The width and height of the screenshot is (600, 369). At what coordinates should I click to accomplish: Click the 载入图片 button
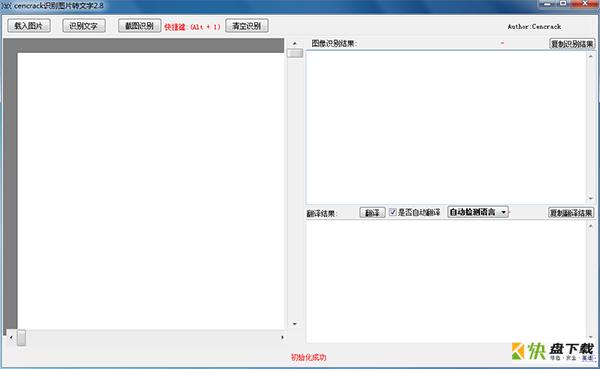(x=29, y=26)
